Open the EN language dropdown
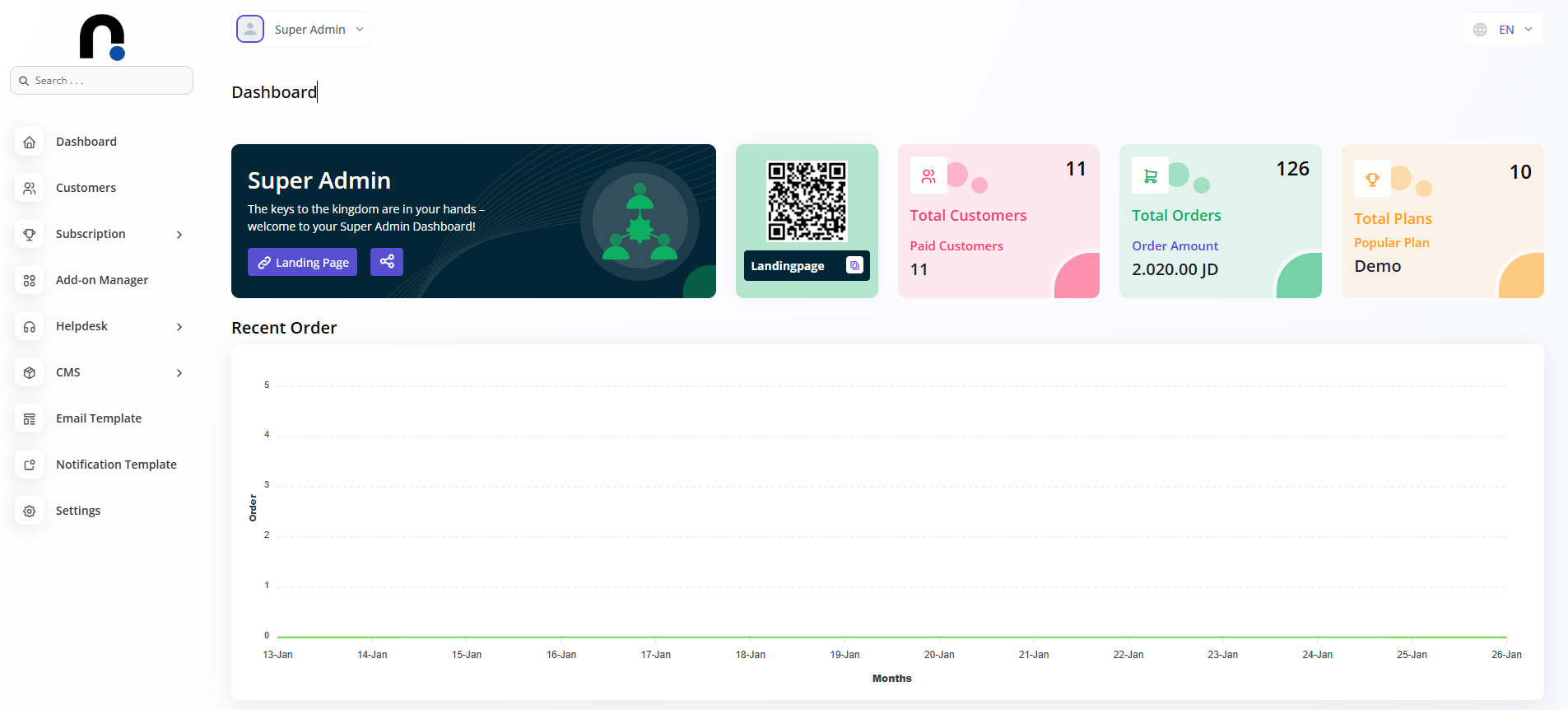 pos(1502,30)
